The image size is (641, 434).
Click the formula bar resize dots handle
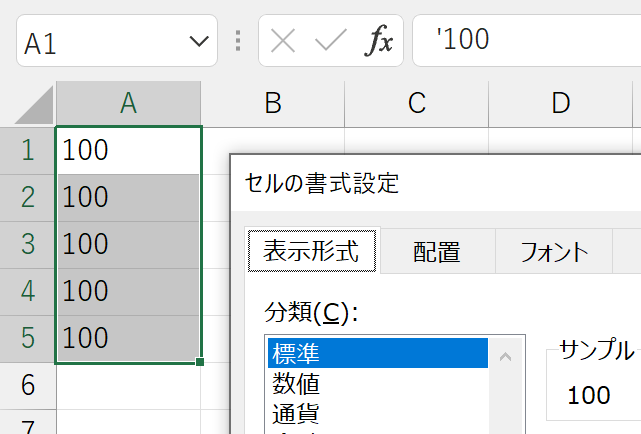click(238, 40)
